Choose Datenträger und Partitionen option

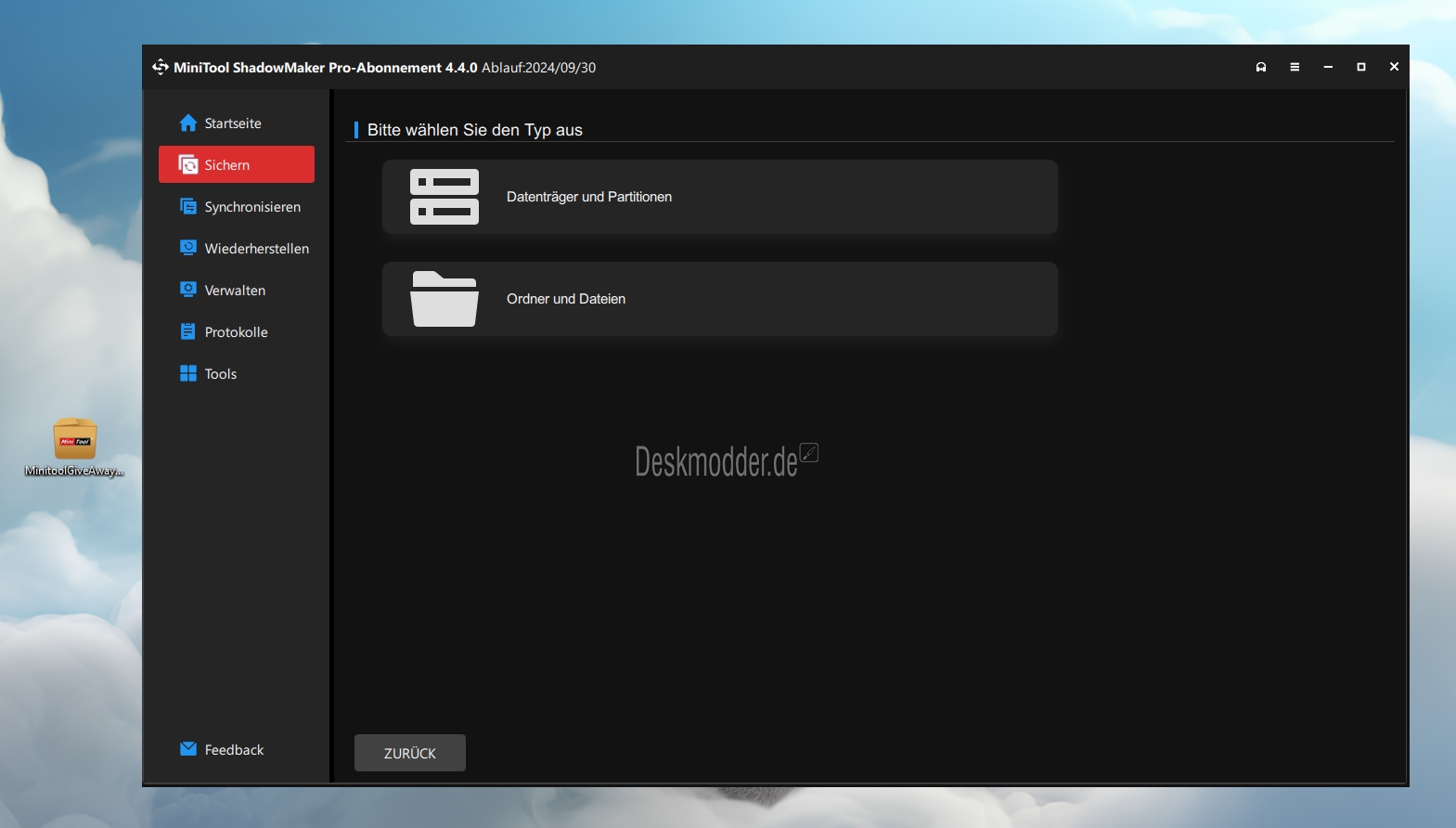(x=720, y=197)
